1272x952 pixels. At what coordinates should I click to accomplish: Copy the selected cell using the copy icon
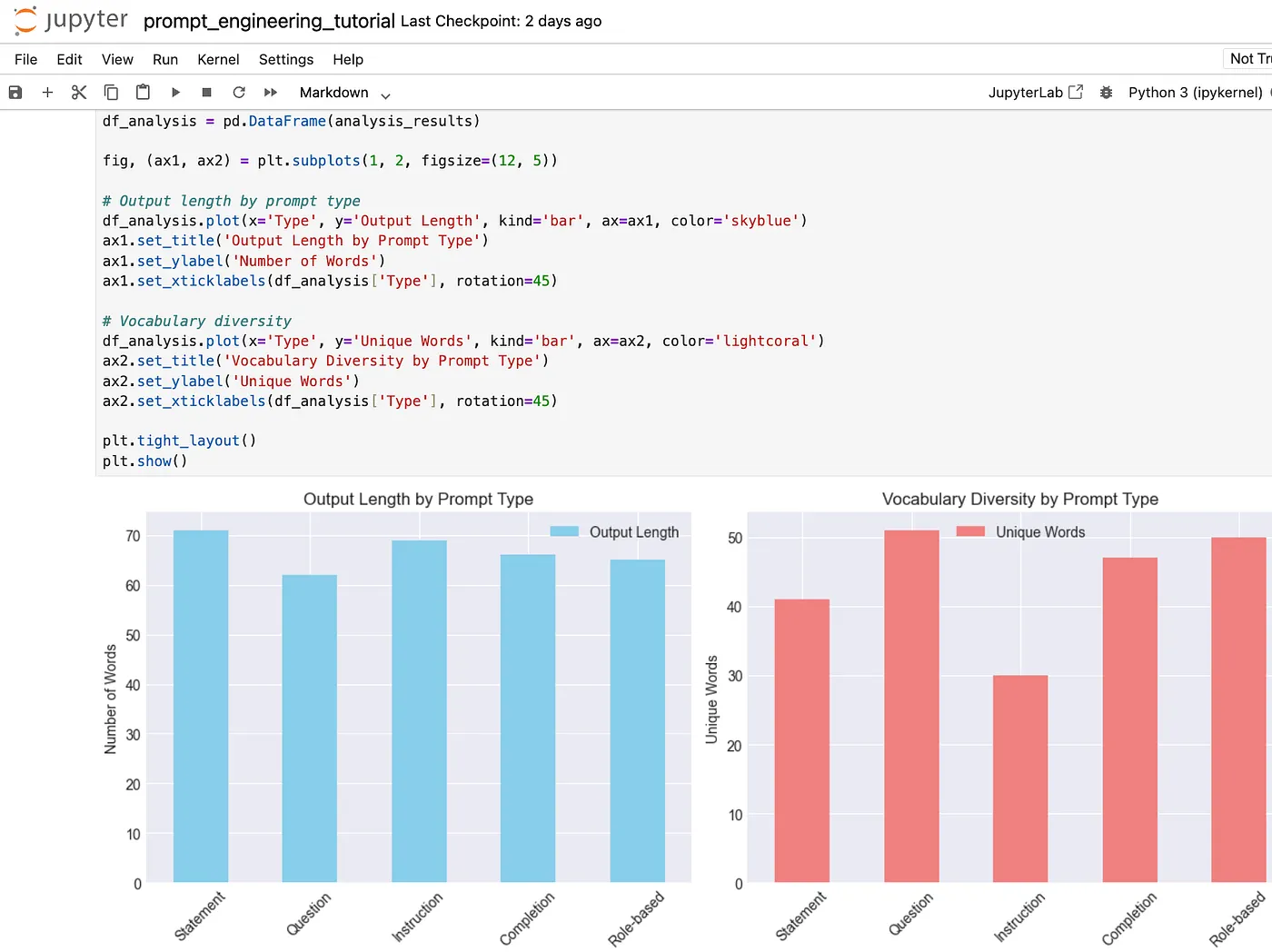(x=111, y=93)
